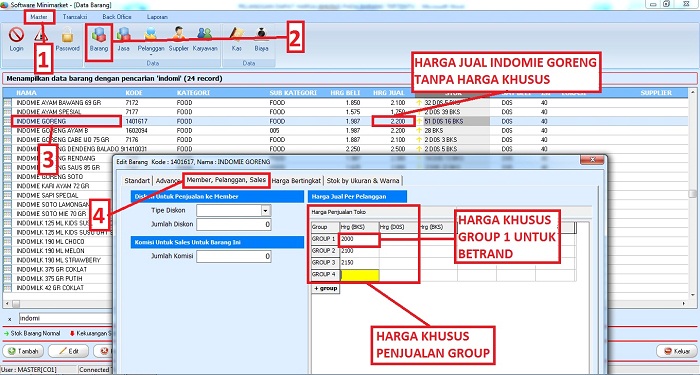Switch to the Laporan ribbon tab
Screen dimensions: 700x375
158,17
